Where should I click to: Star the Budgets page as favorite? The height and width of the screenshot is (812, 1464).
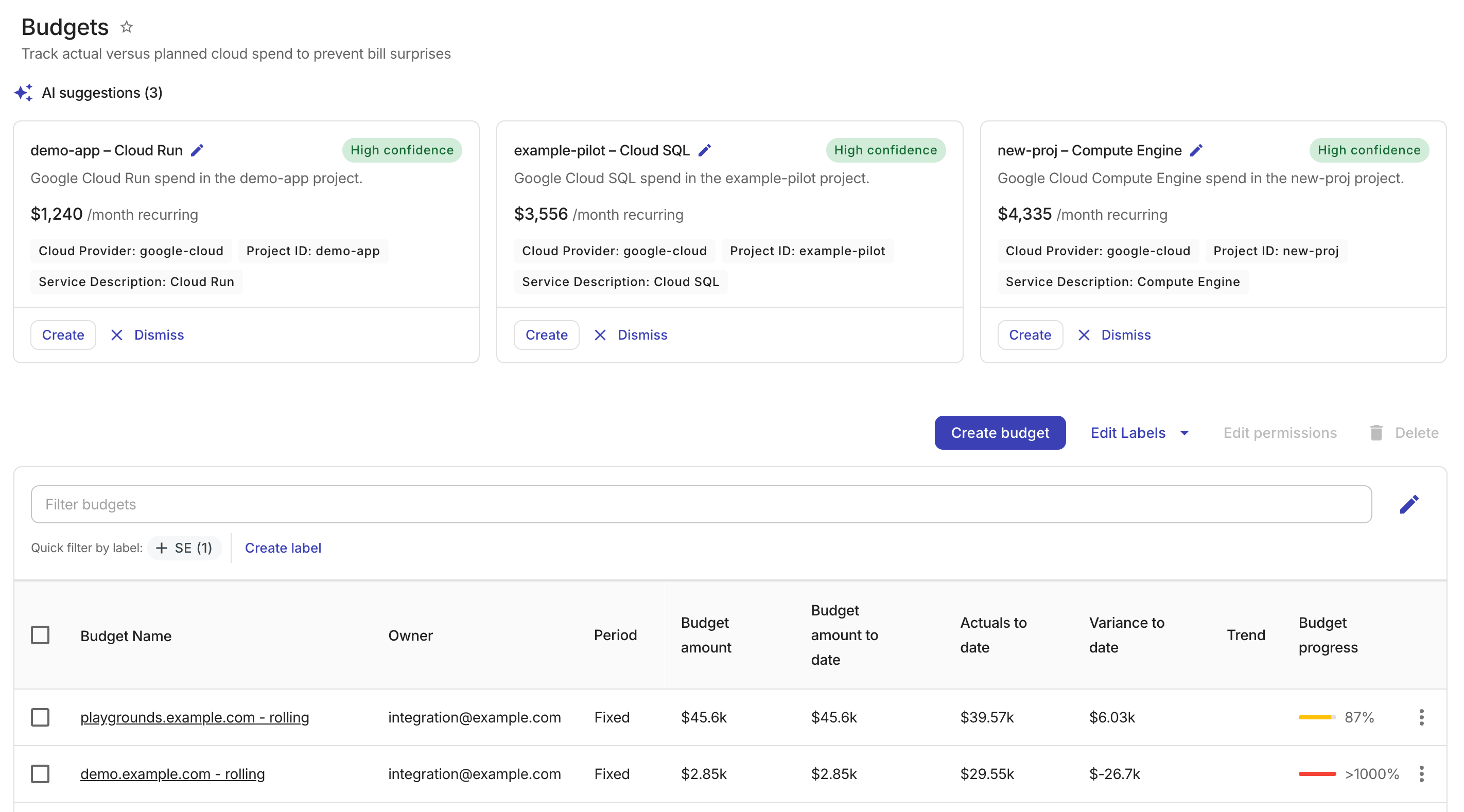[x=126, y=27]
